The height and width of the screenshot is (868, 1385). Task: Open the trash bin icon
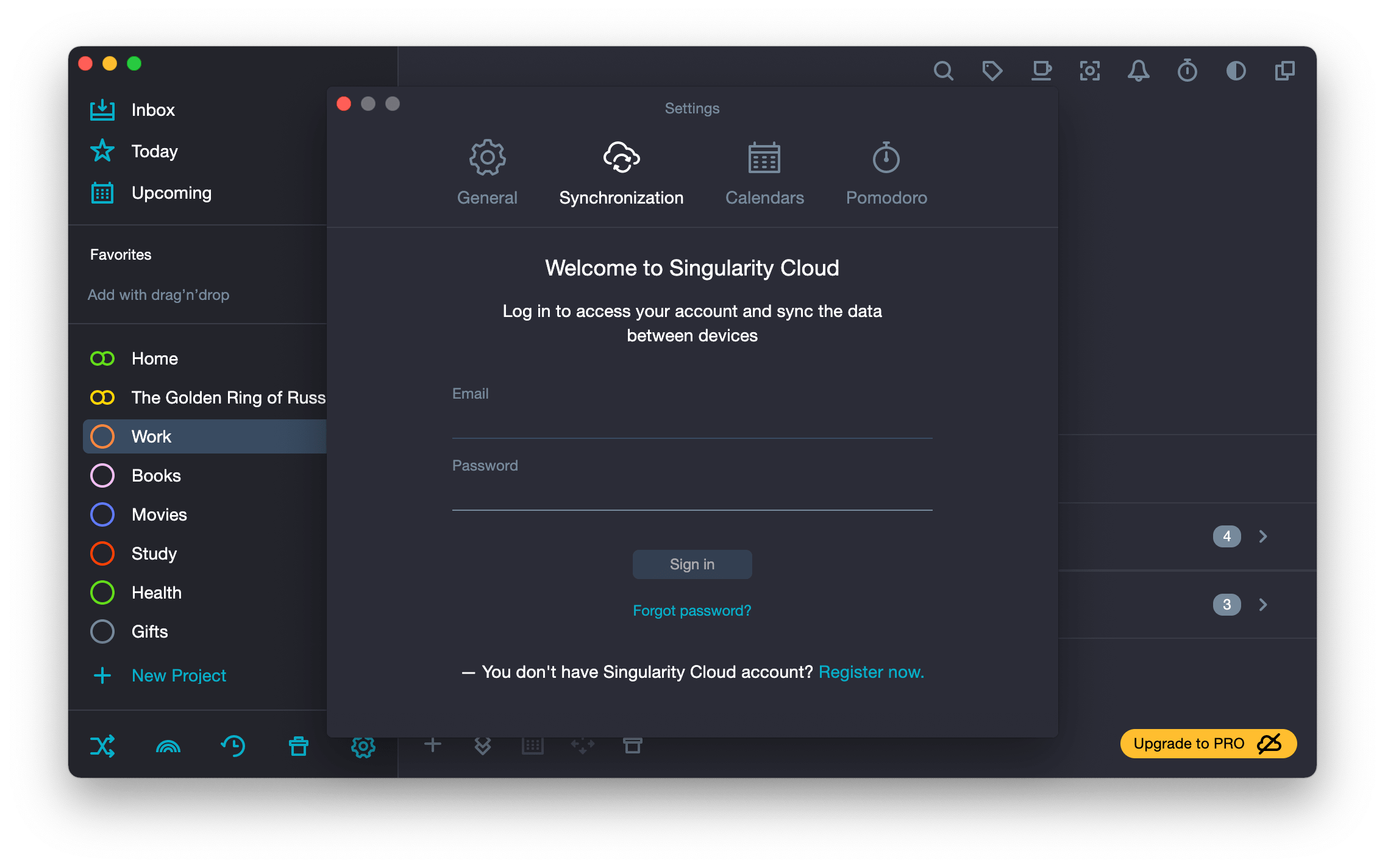(x=299, y=746)
